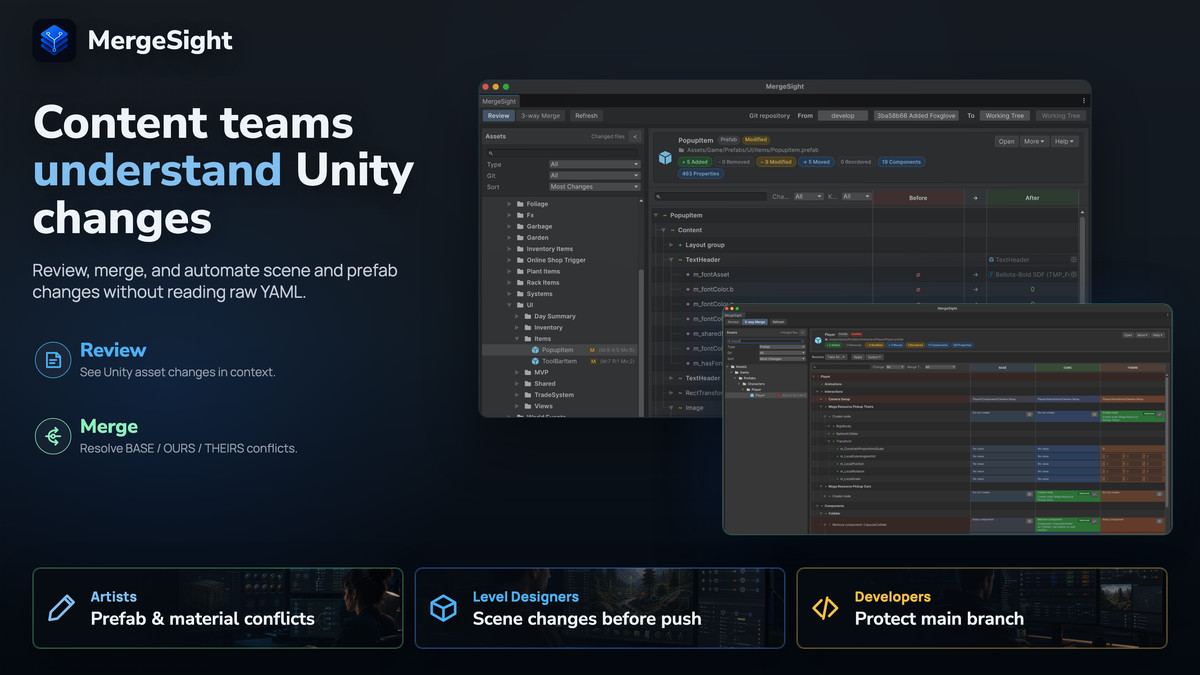
Task: Click the large PopupItem prefab cube icon
Action: click(x=665, y=158)
